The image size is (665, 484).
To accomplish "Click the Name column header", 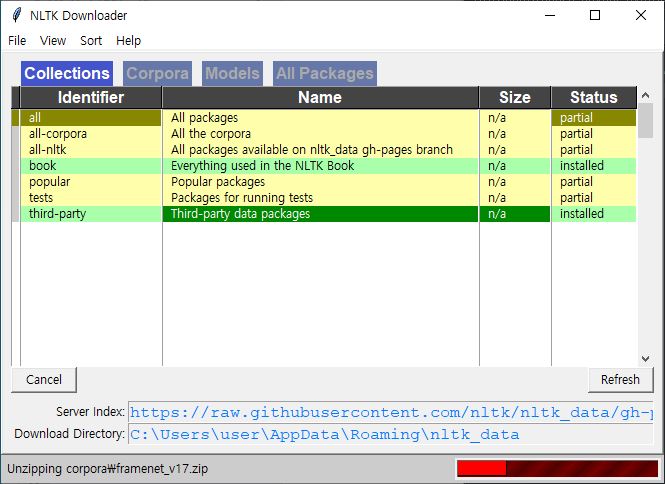I will point(320,97).
